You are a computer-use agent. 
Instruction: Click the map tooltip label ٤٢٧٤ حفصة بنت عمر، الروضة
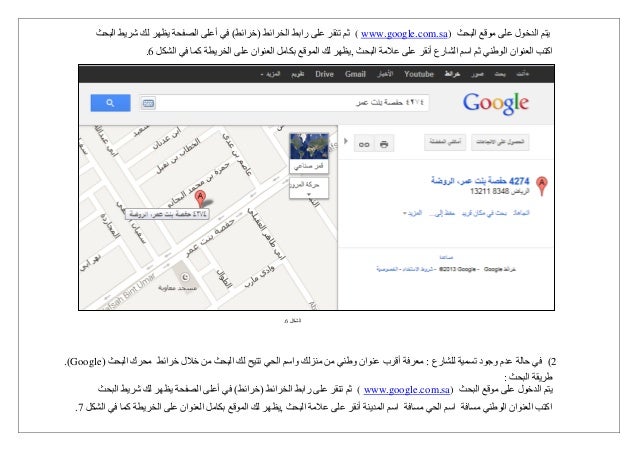tap(167, 214)
